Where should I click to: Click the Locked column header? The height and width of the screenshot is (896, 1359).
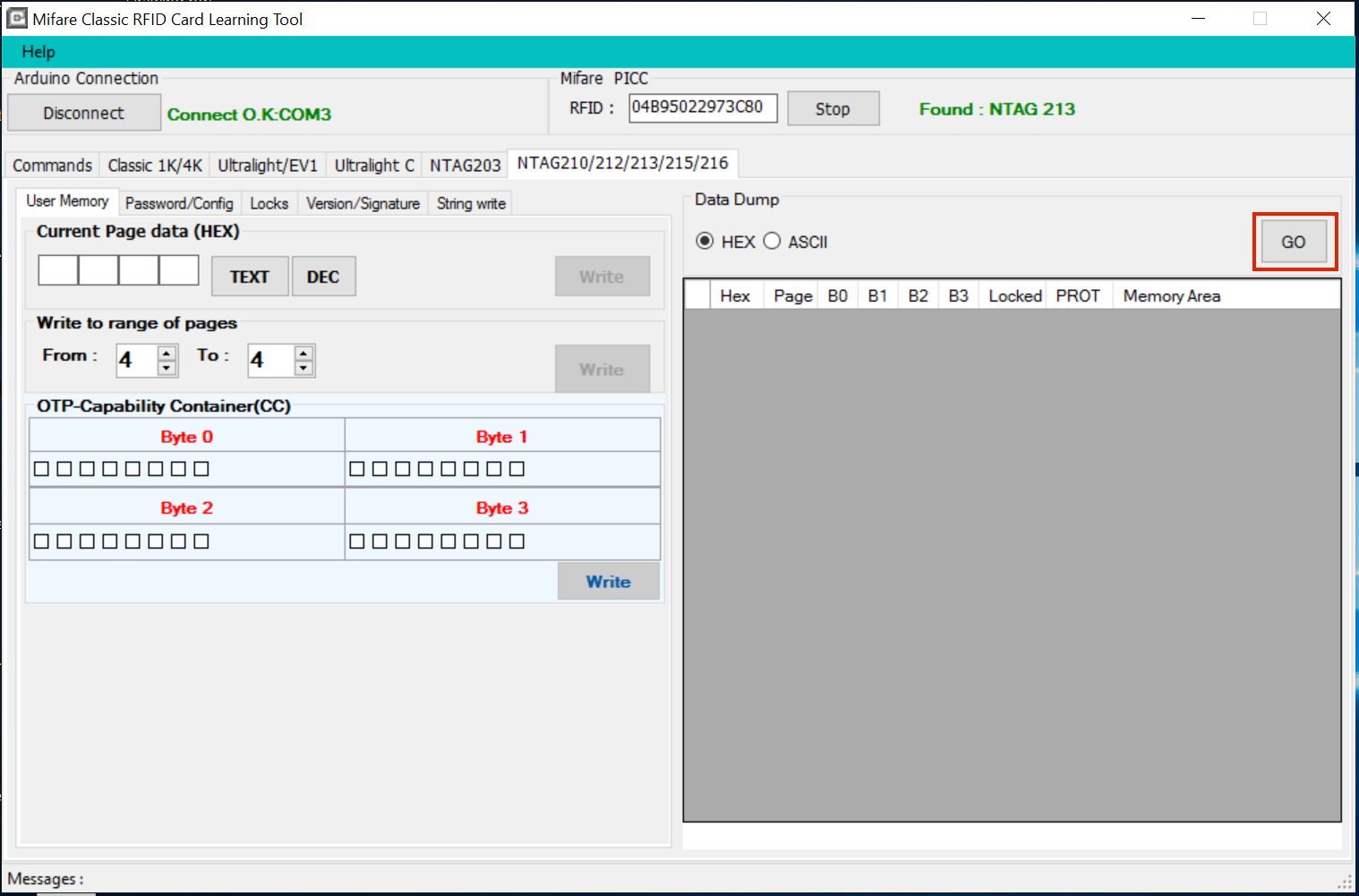click(1014, 295)
